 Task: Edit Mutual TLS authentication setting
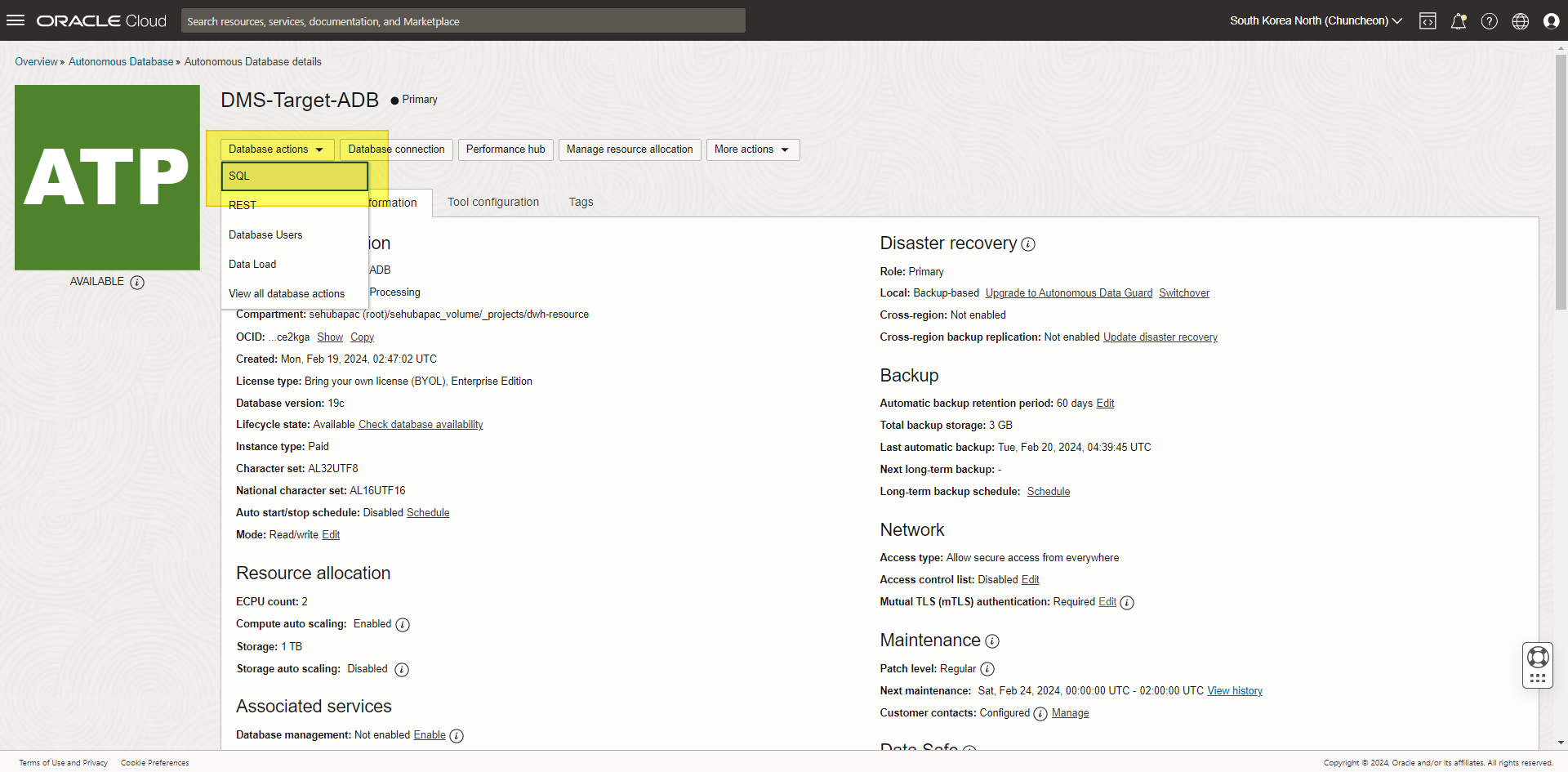click(x=1107, y=602)
